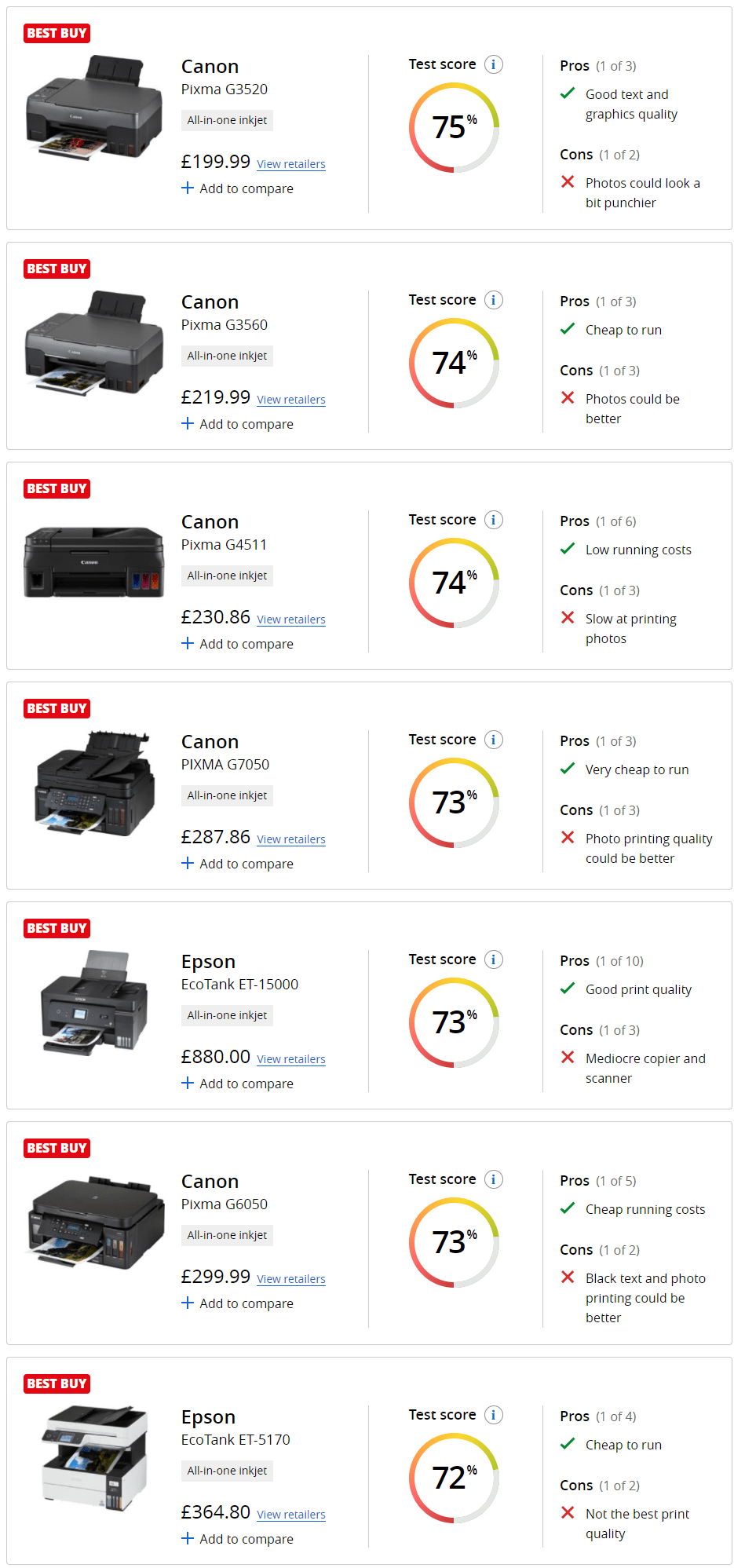Open Epson EcoTank ET-5170 product title

[235, 1427]
